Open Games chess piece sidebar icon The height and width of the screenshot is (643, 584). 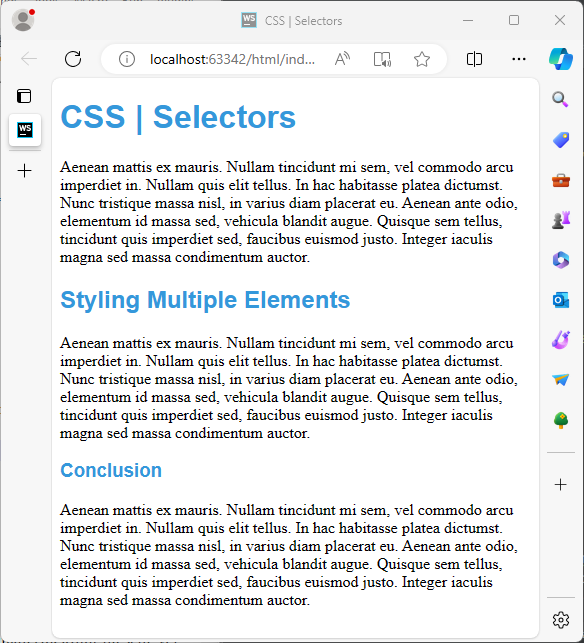561,220
